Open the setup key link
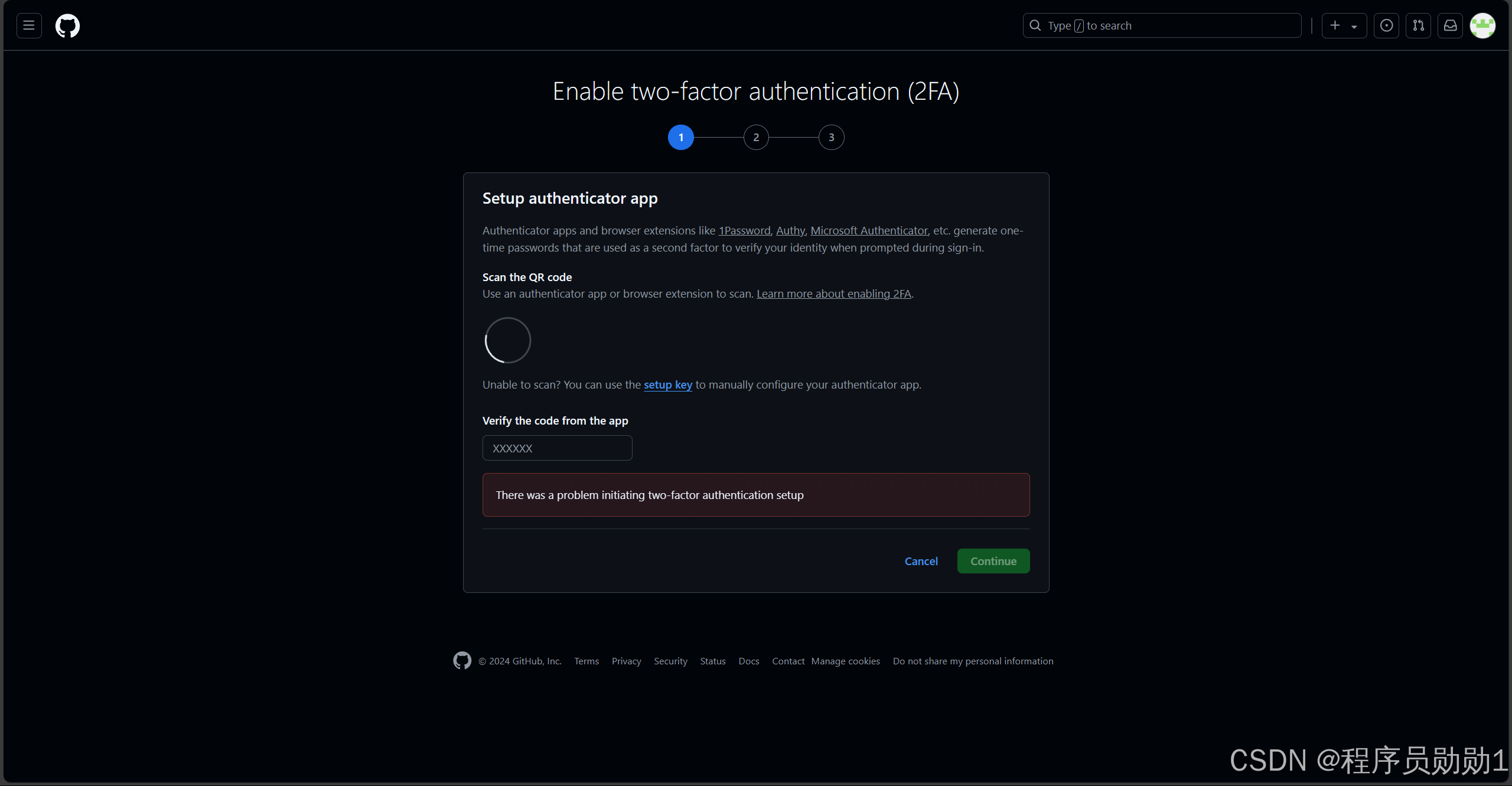The width and height of the screenshot is (1512, 786). tap(667, 384)
